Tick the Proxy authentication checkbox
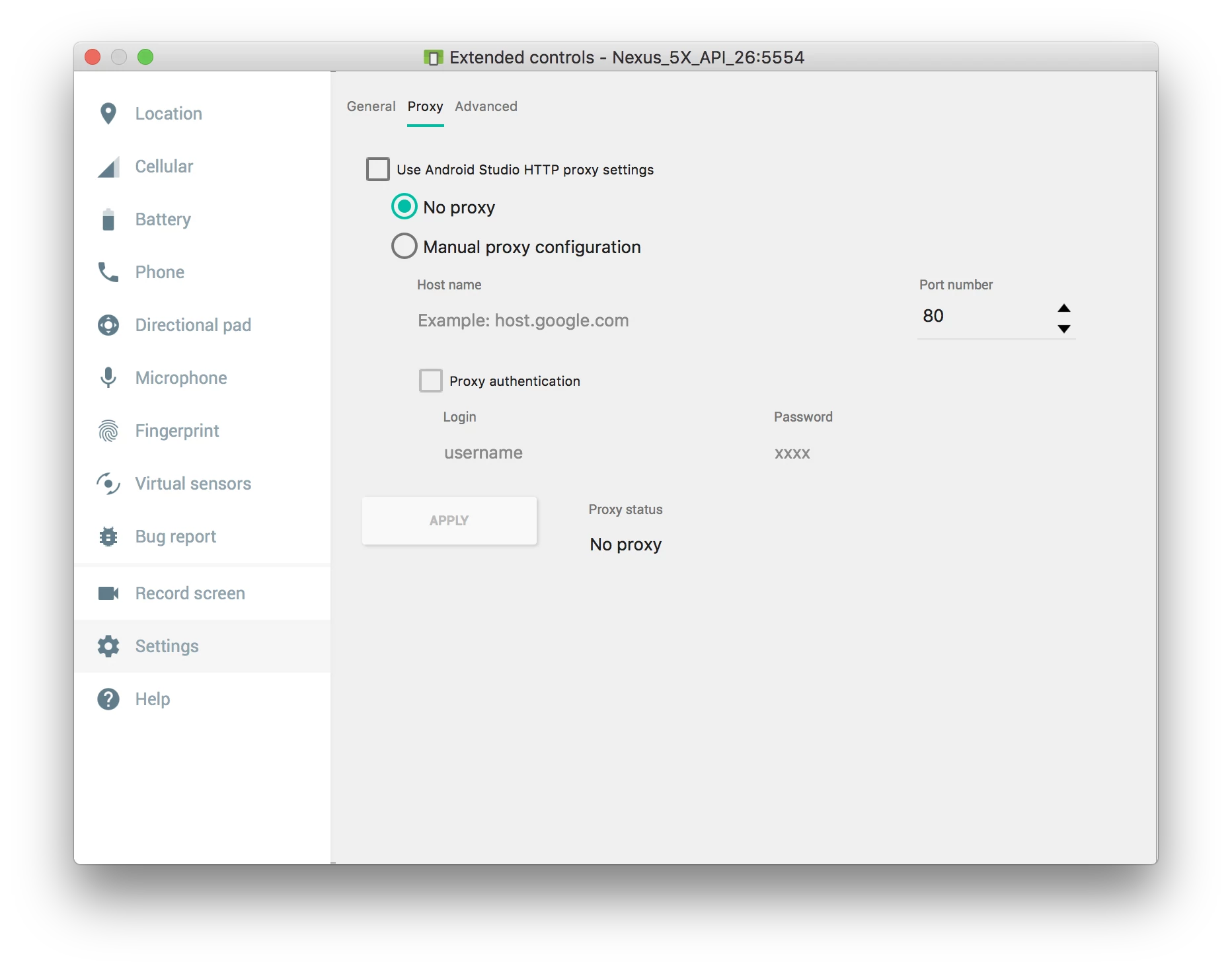This screenshot has width=1232, height=970. coord(431,381)
